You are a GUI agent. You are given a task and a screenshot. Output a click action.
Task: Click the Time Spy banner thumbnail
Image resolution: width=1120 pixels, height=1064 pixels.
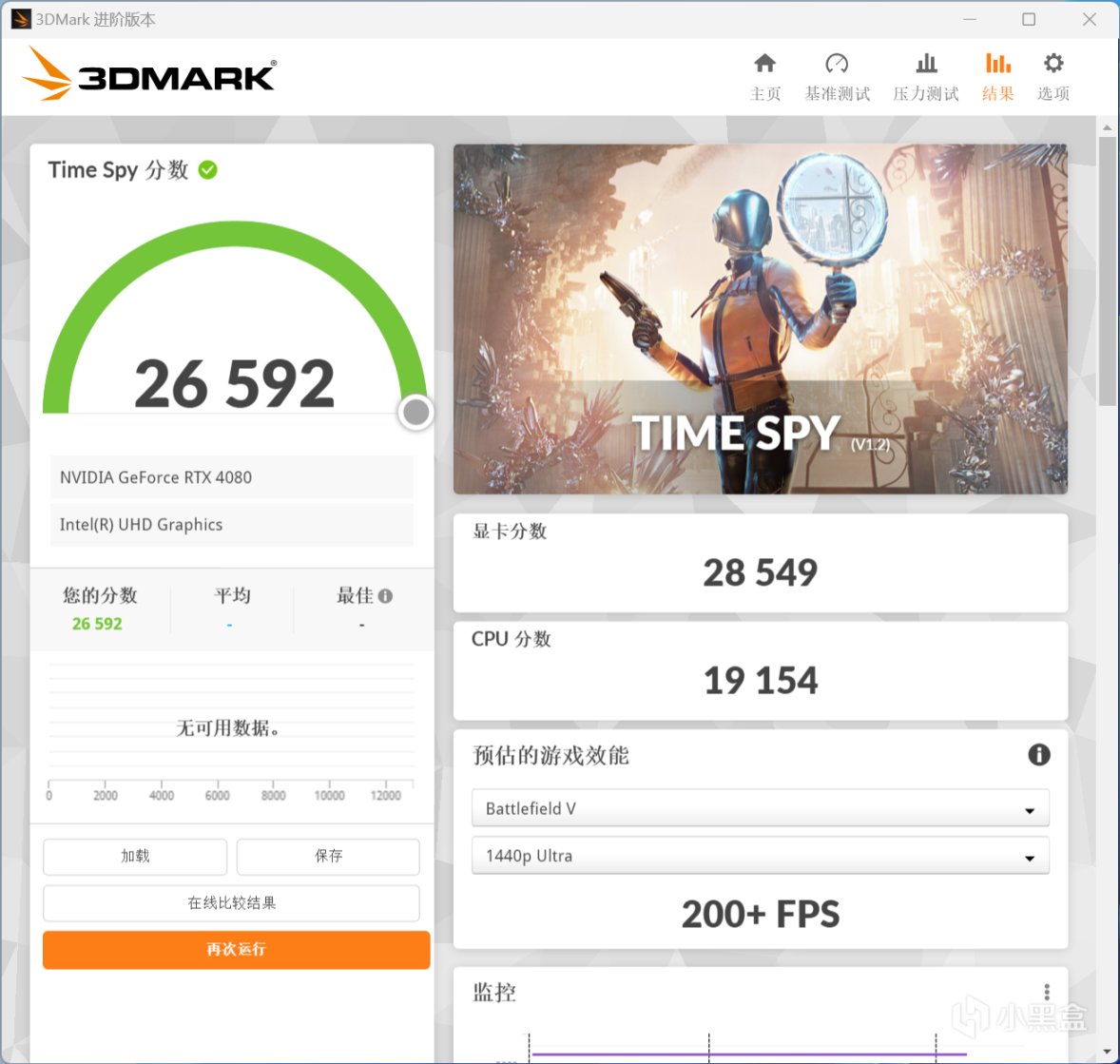click(x=760, y=319)
